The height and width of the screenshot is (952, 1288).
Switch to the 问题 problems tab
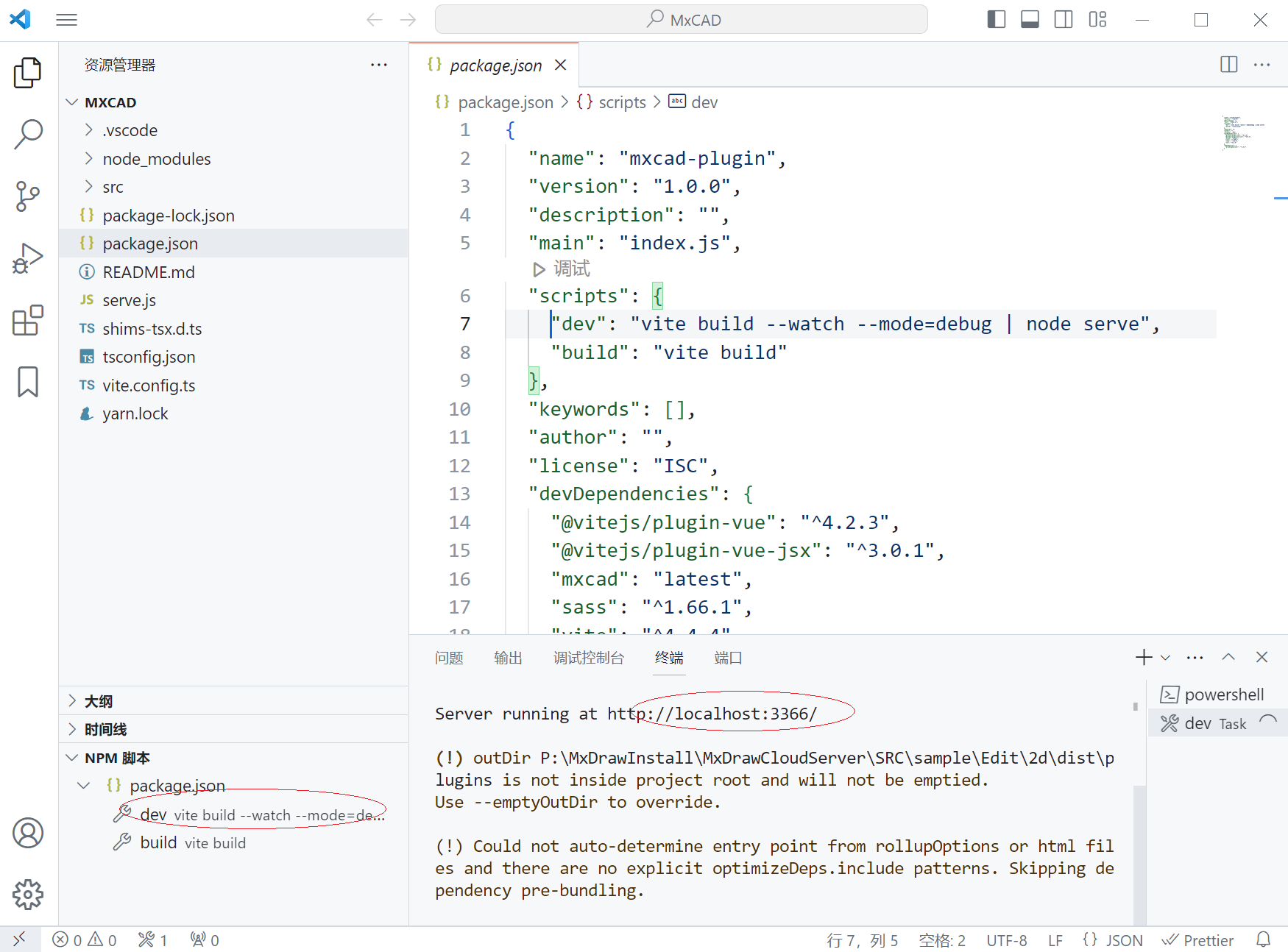[x=449, y=658]
